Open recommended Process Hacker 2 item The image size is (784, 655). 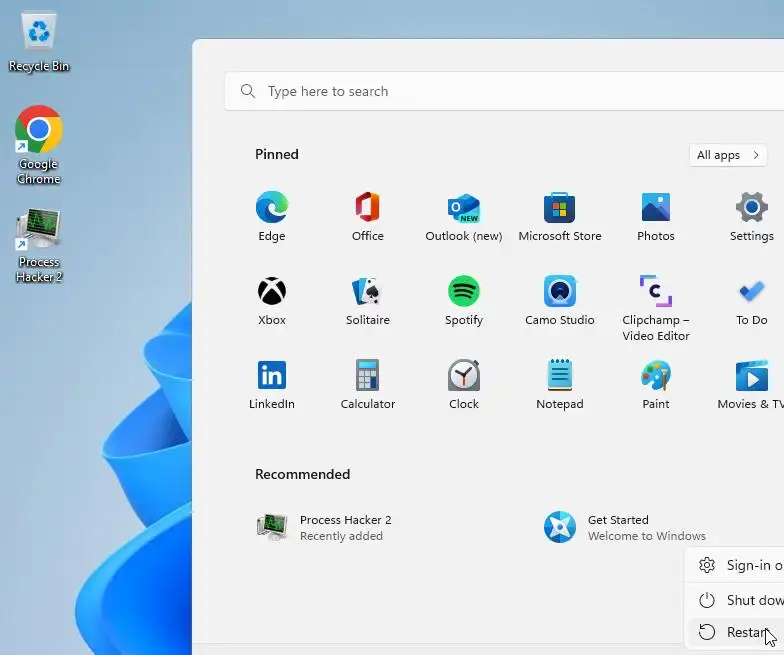pos(325,528)
